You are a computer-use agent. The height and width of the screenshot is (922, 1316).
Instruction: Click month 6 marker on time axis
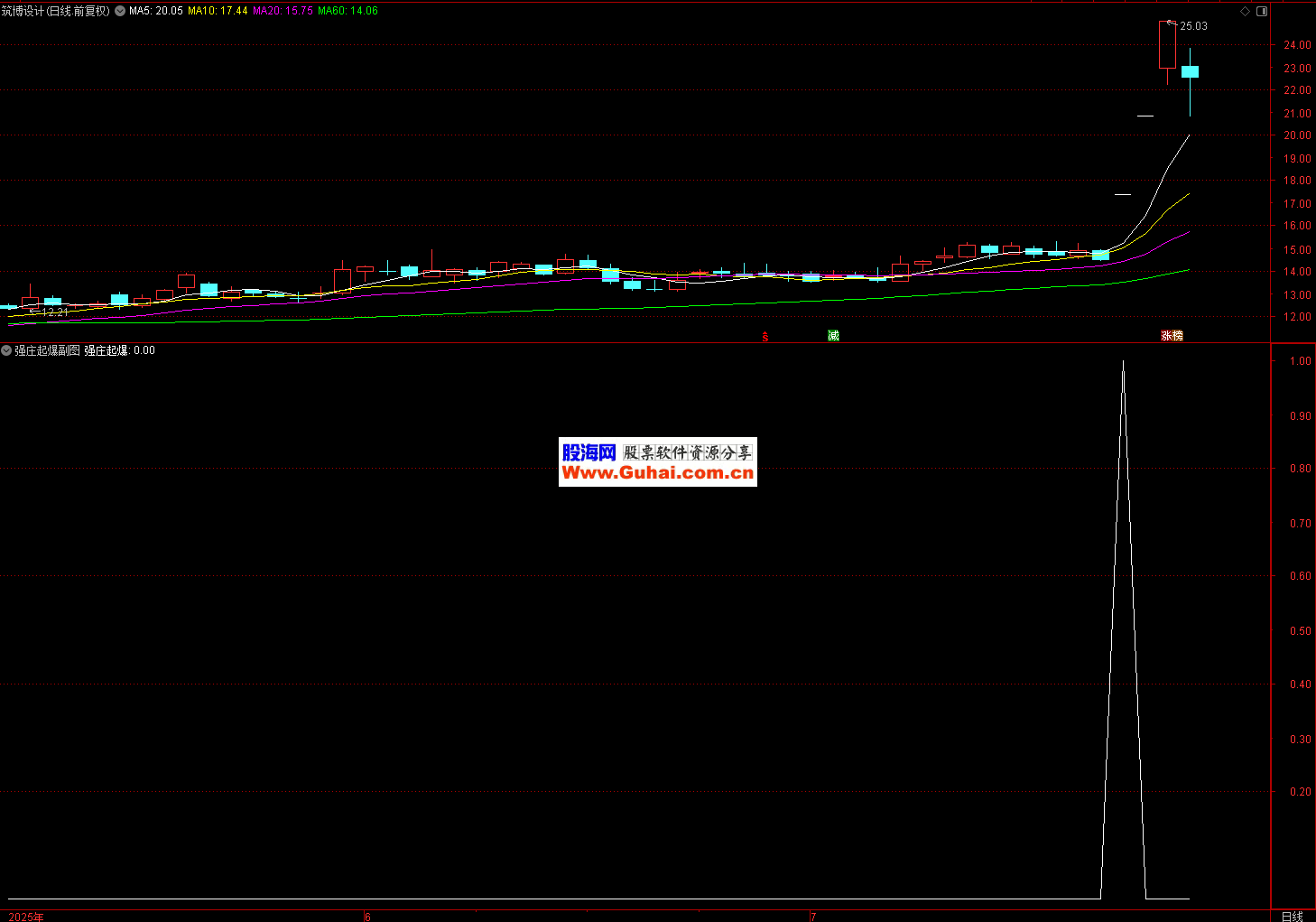[x=367, y=917]
